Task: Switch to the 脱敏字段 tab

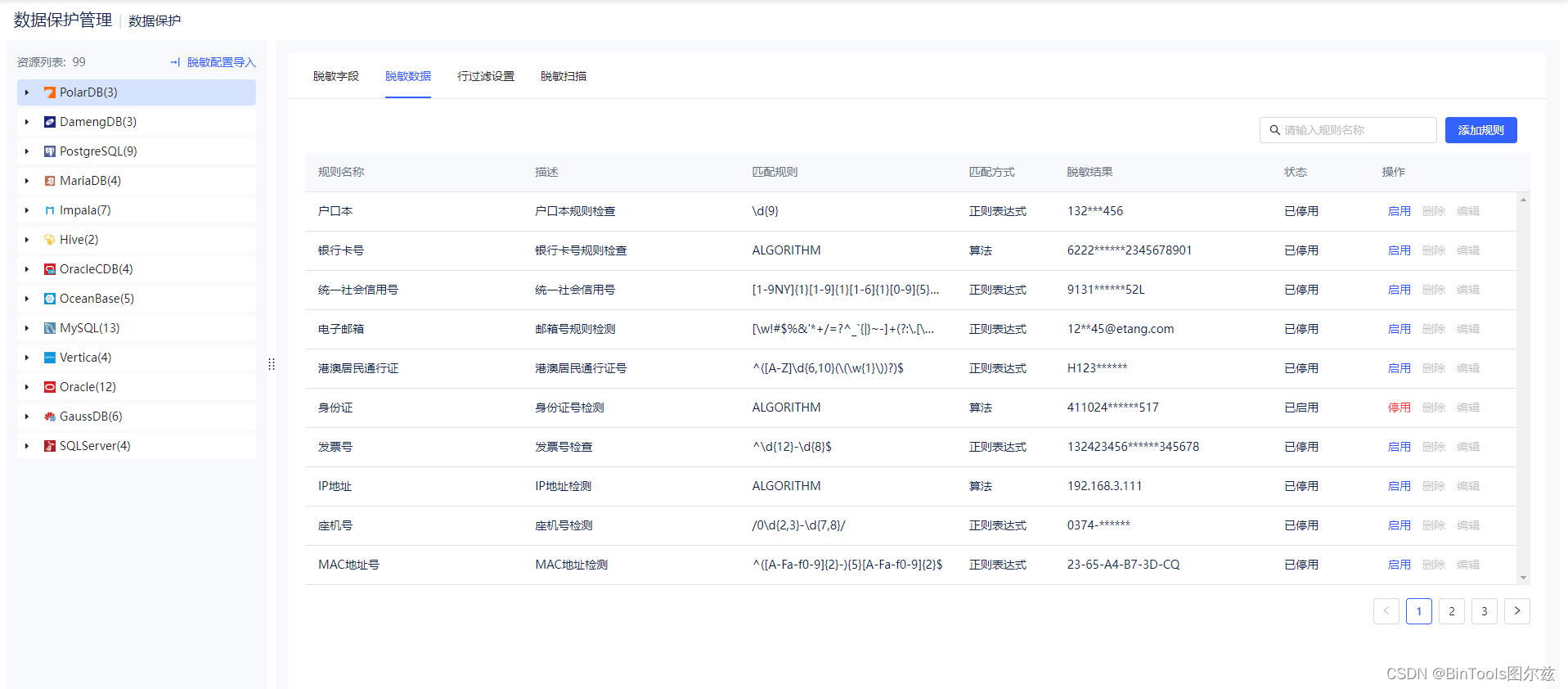Action: pos(336,76)
